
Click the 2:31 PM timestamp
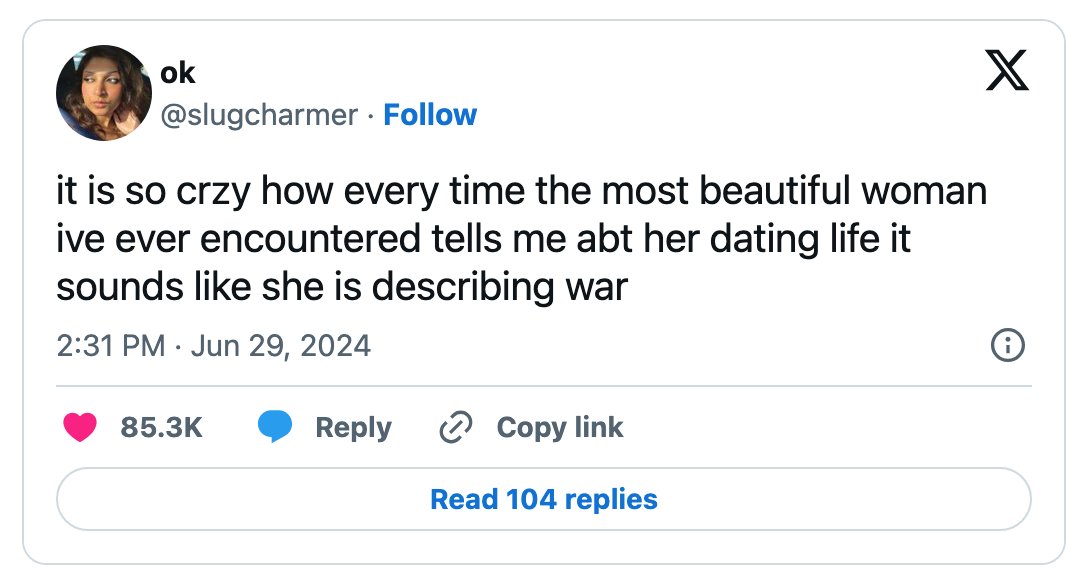pyautogui.click(x=111, y=345)
